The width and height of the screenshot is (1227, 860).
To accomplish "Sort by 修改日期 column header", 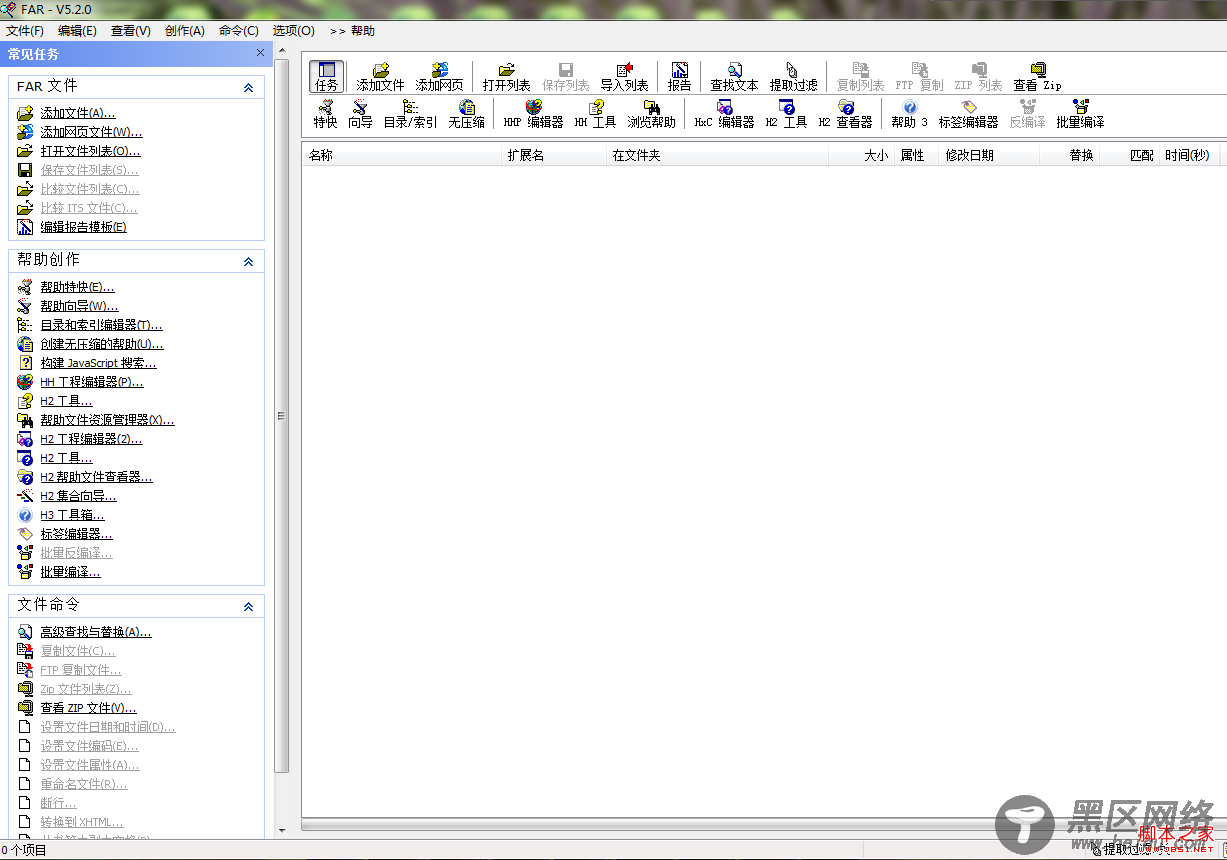I will 989,155.
